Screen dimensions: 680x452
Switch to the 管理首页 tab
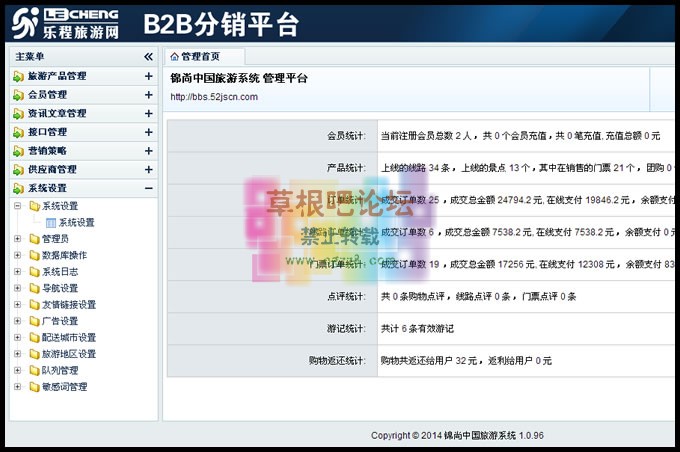[205, 56]
